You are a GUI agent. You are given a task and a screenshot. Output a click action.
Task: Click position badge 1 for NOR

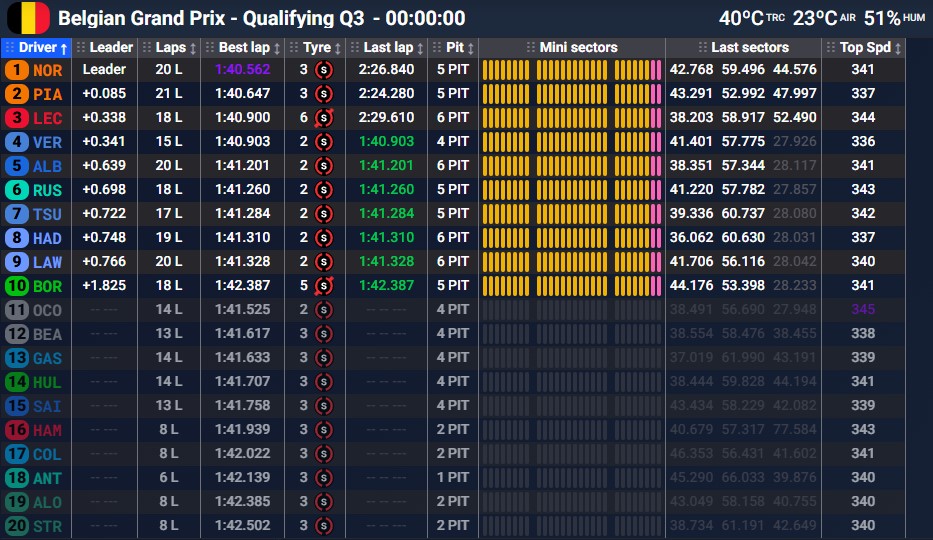click(x=16, y=70)
